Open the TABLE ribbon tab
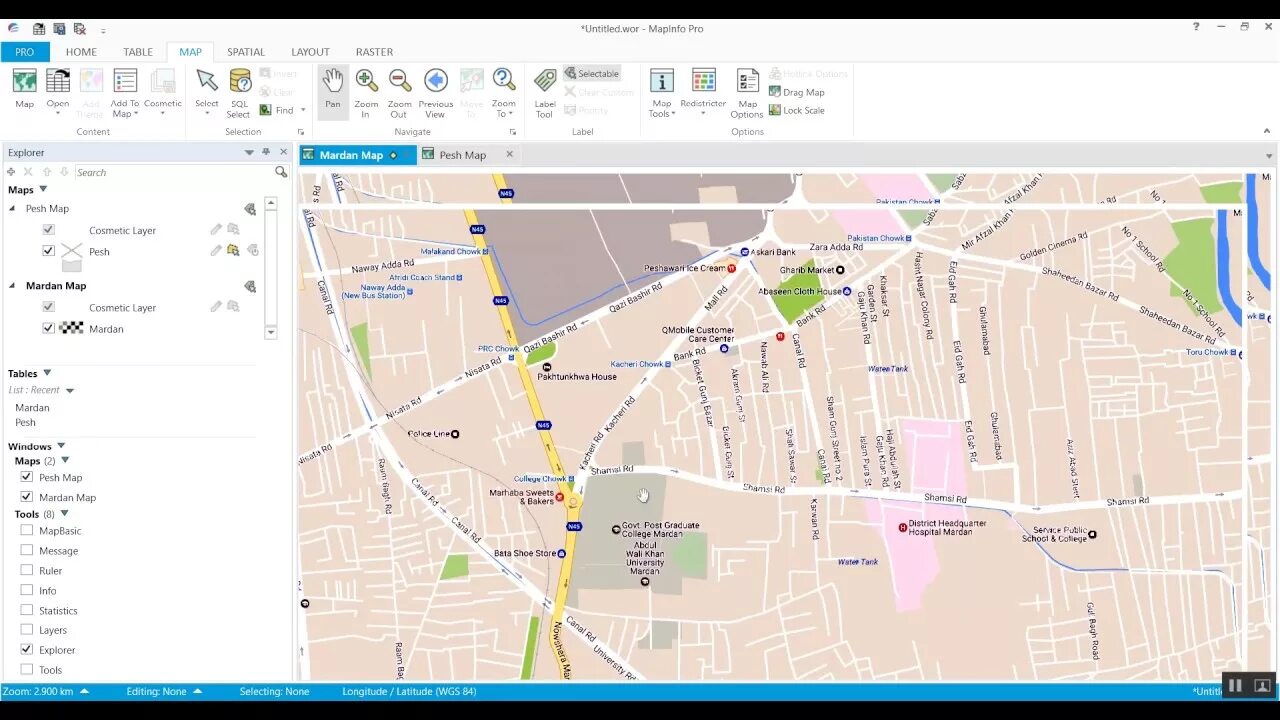 coord(138,52)
